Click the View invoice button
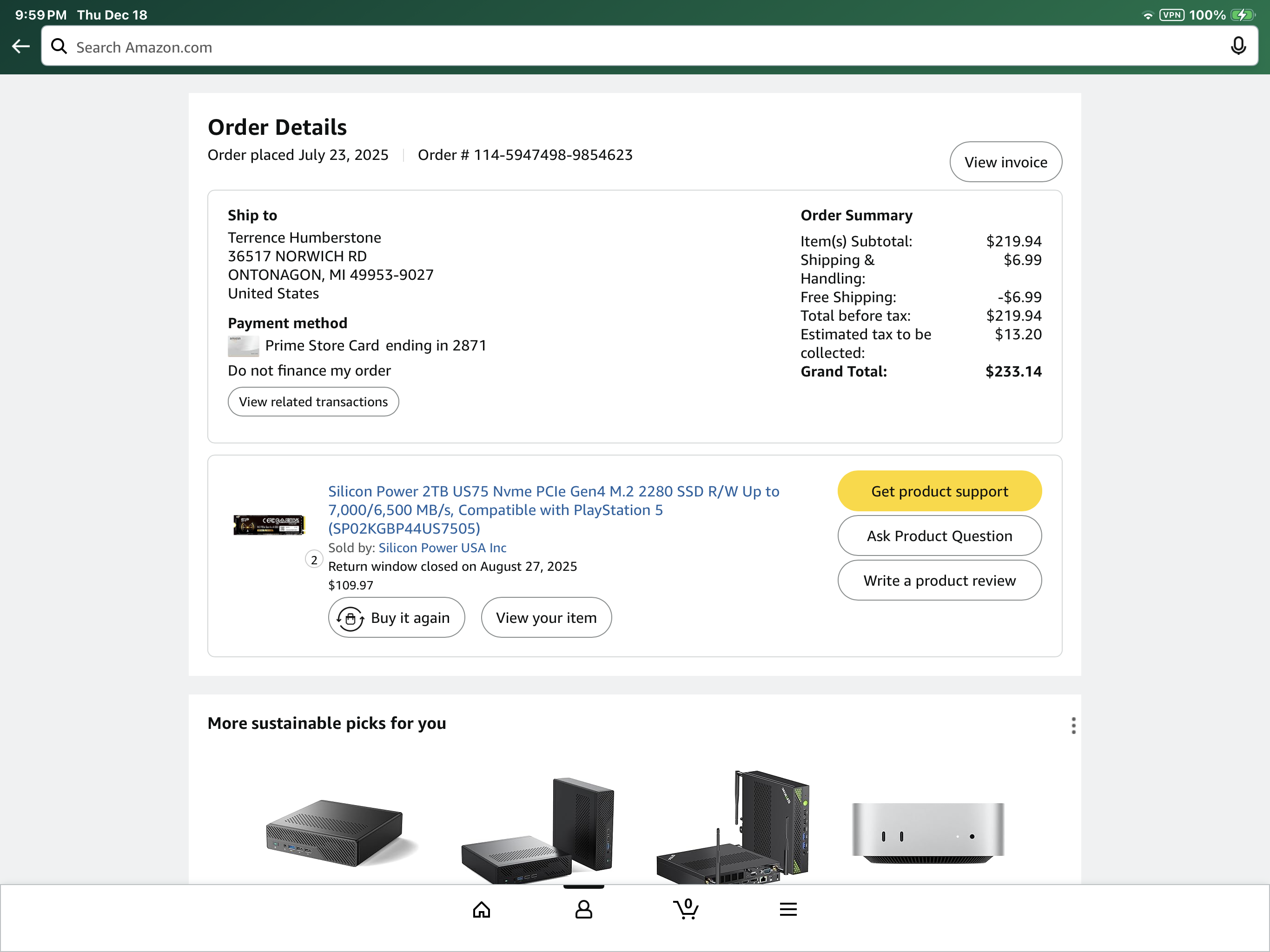1270x952 pixels. click(1005, 162)
